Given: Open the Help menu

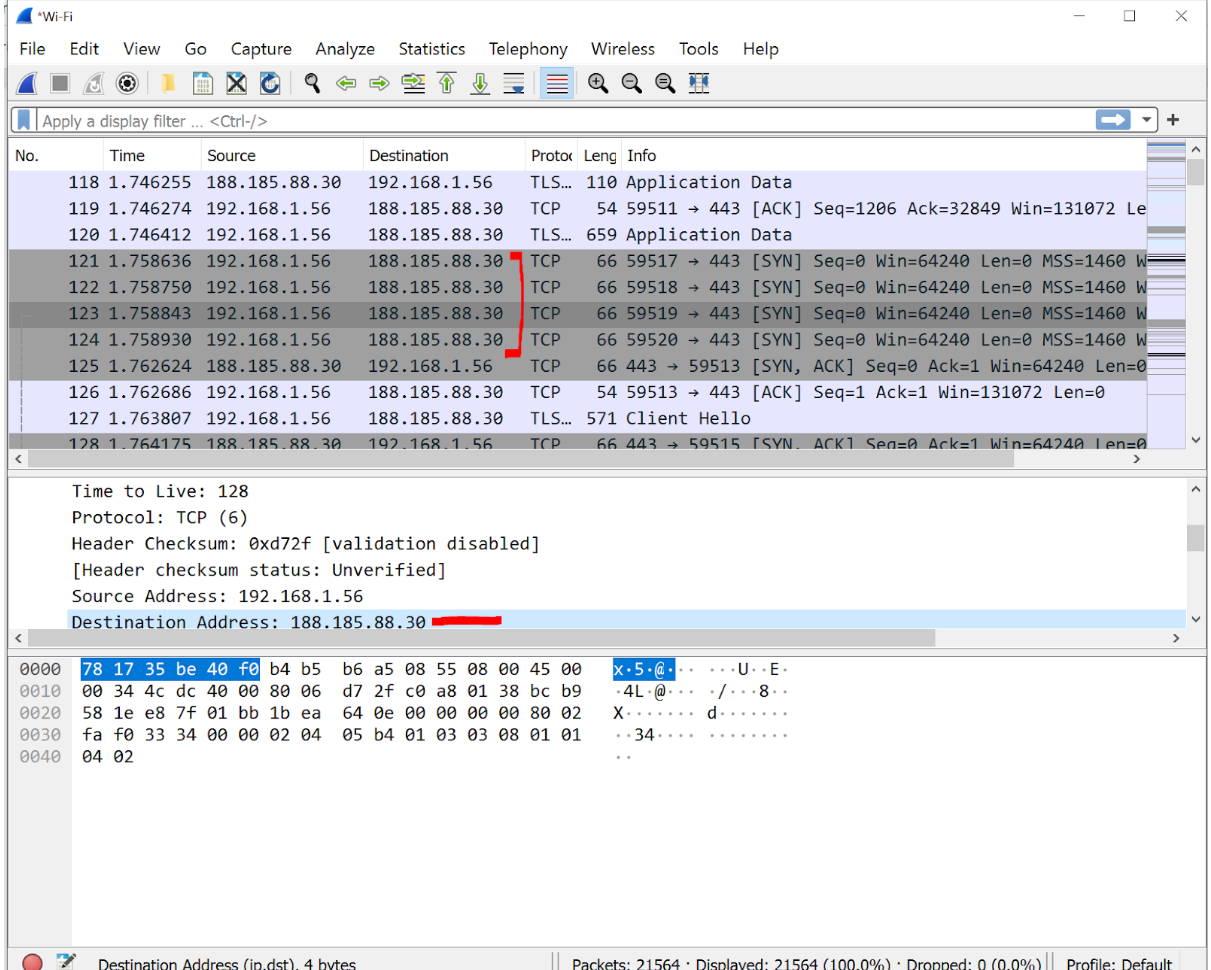Looking at the screenshot, I should (761, 49).
